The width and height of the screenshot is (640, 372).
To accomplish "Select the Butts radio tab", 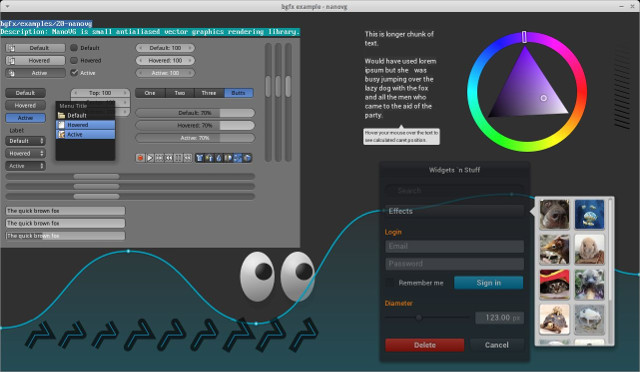I will point(239,93).
